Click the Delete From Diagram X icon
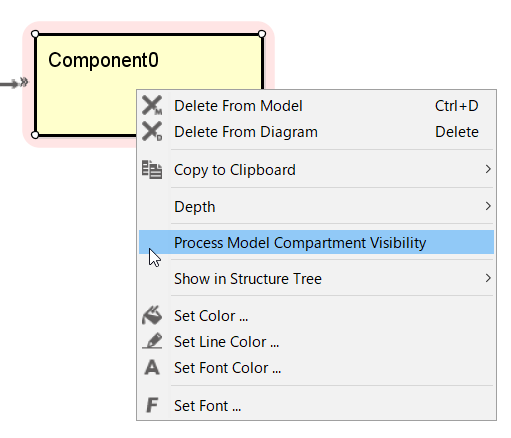 [152, 131]
